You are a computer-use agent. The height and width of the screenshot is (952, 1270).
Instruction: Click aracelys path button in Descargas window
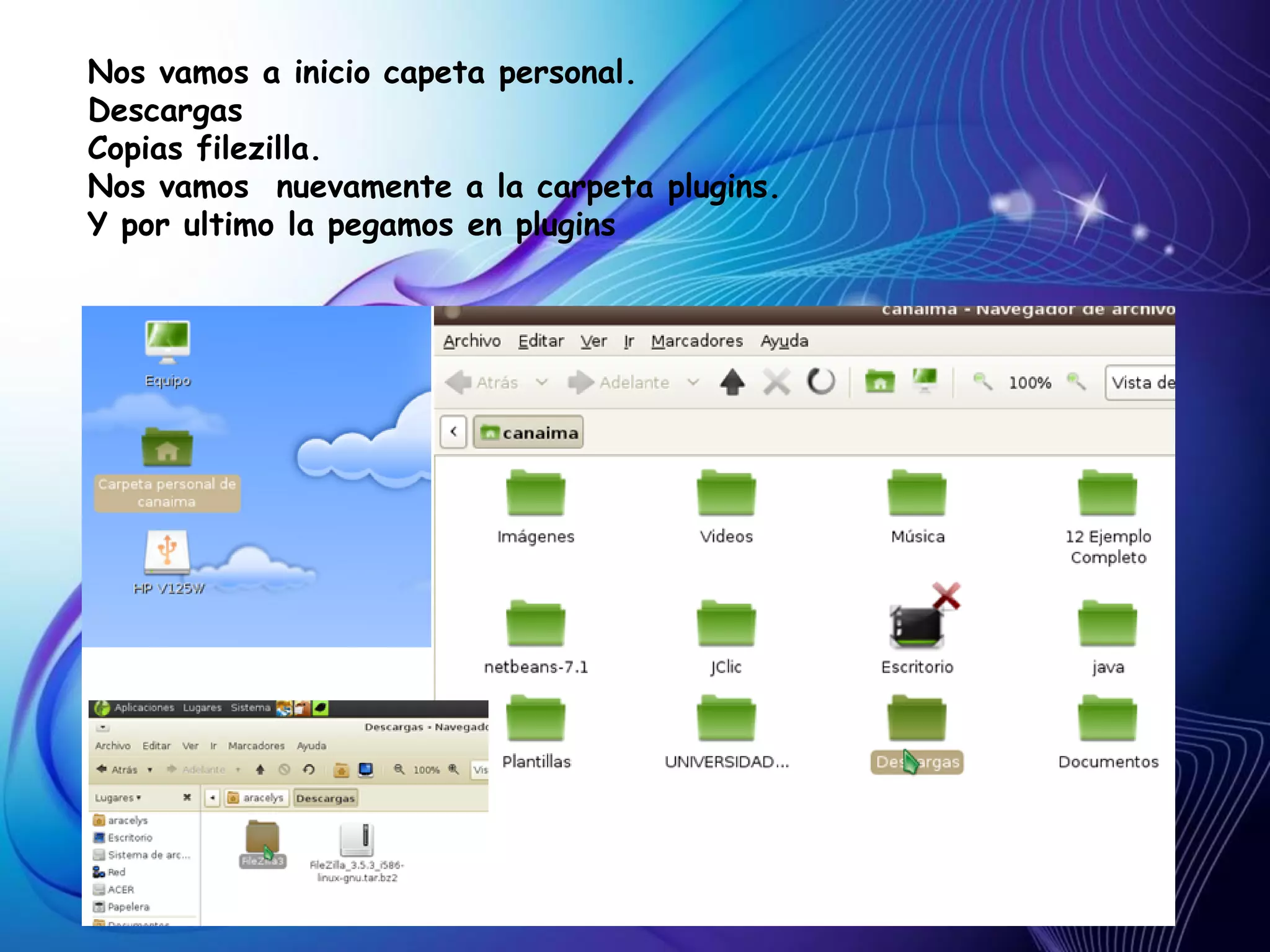(255, 798)
